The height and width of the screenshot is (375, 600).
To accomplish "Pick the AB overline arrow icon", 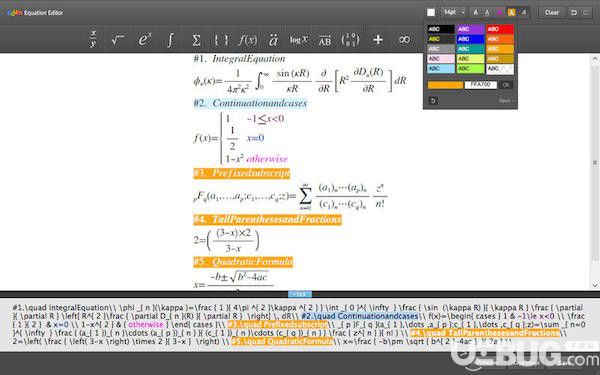I will 324,40.
